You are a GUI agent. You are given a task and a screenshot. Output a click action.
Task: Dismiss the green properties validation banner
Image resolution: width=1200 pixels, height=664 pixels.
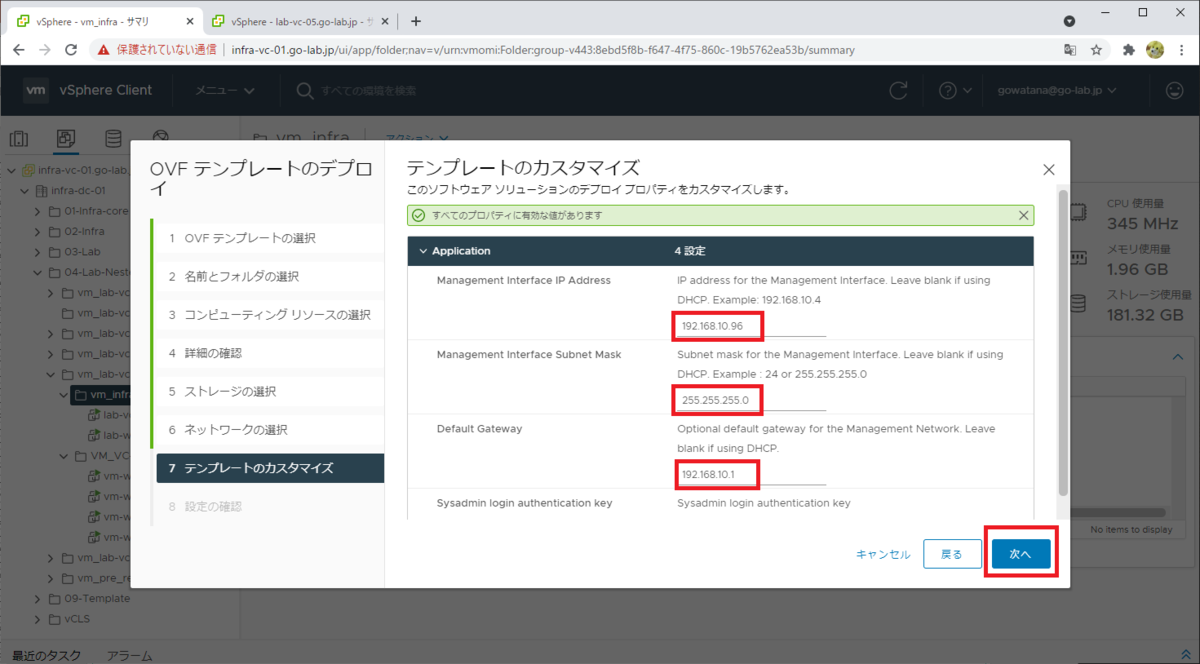click(x=1023, y=215)
